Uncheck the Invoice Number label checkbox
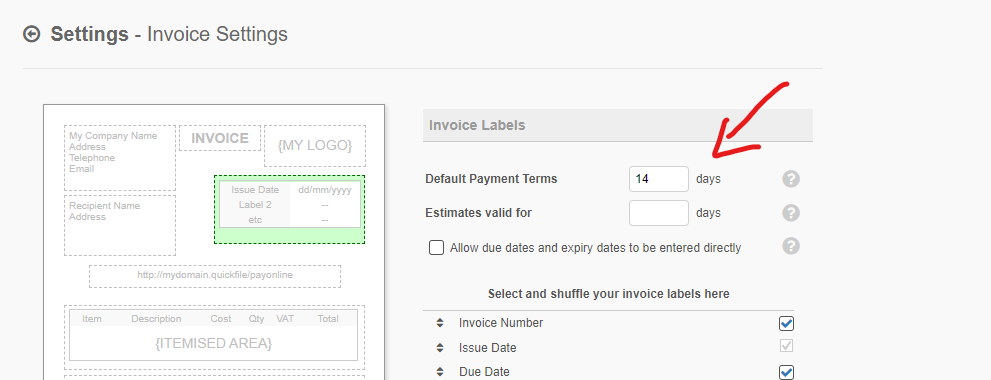Screen dimensions: 991x380 pos(786,324)
